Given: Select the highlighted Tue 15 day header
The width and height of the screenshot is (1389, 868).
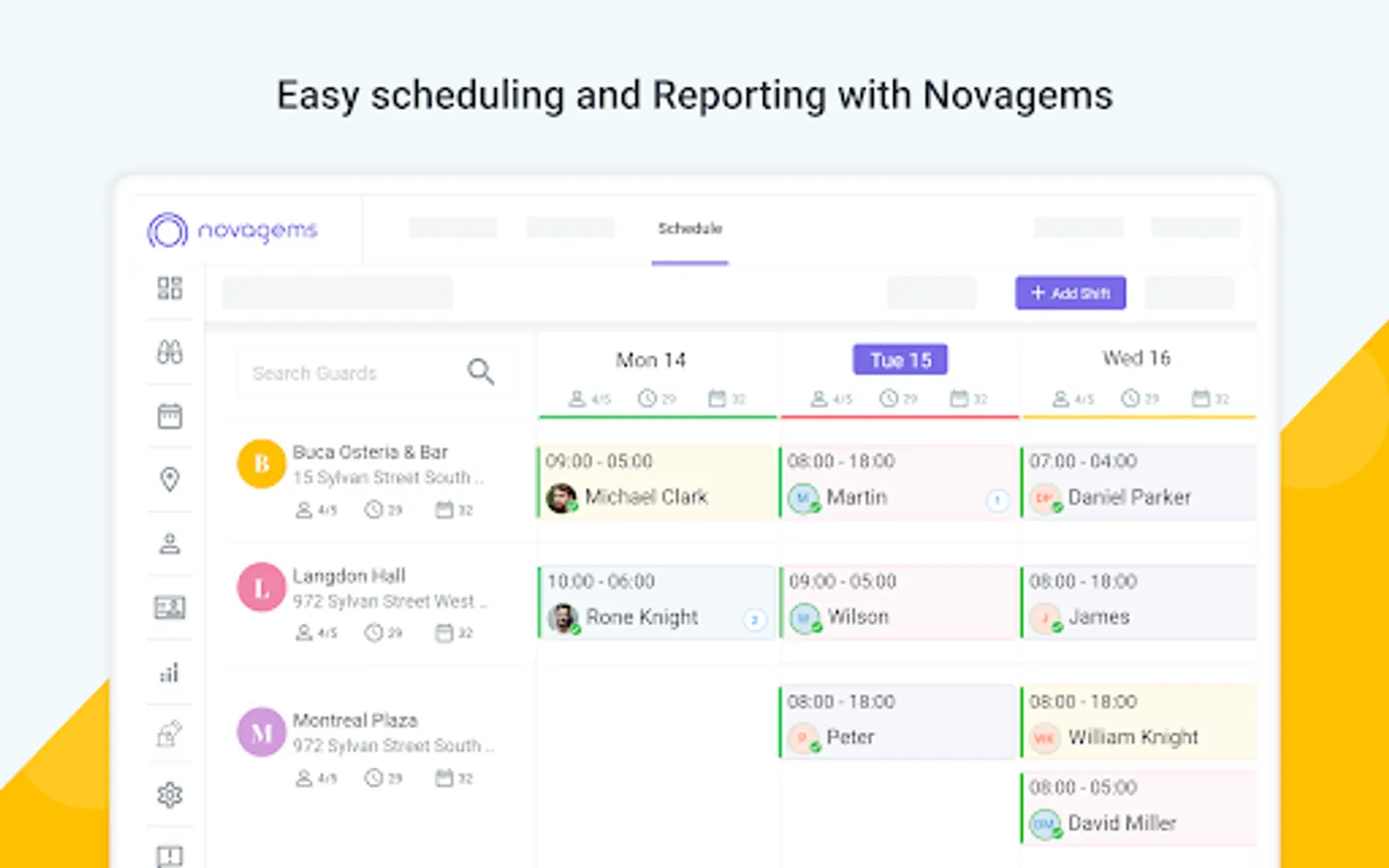Looking at the screenshot, I should (x=900, y=360).
